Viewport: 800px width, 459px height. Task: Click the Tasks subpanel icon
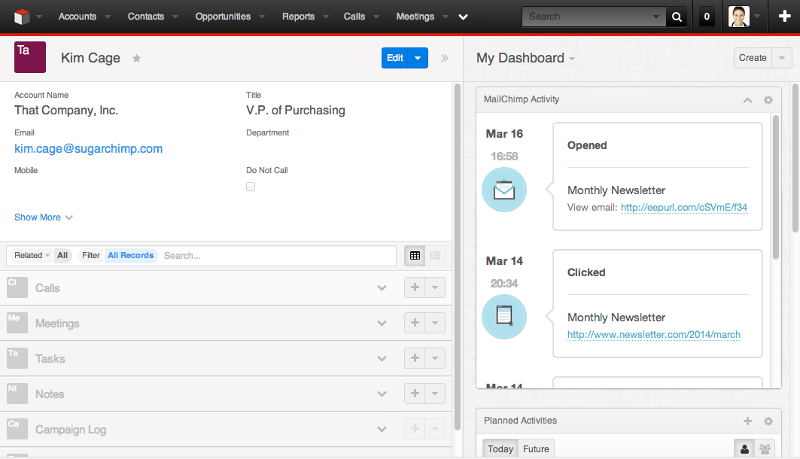click(x=17, y=359)
